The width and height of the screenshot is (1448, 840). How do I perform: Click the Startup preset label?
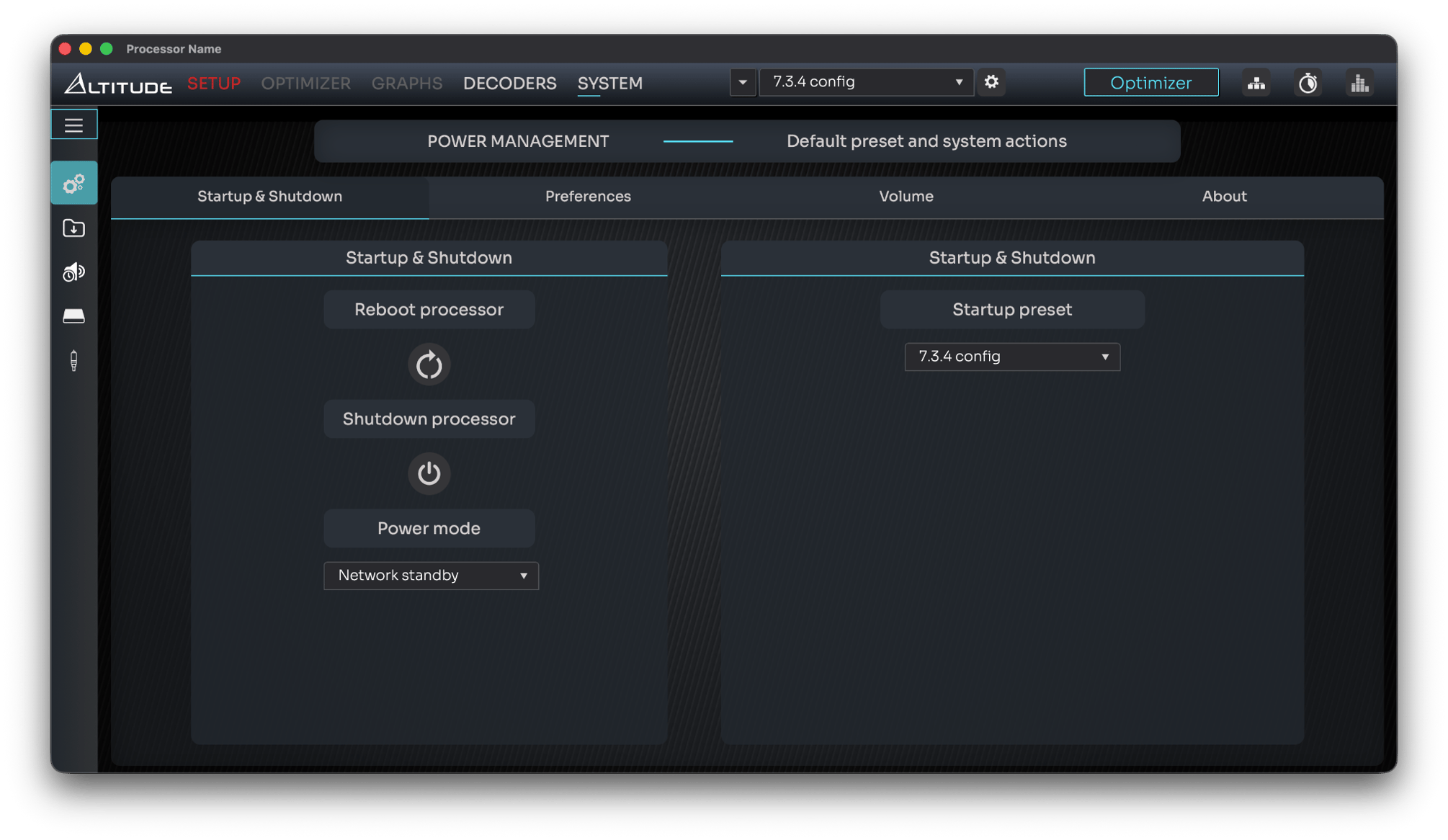click(1012, 310)
